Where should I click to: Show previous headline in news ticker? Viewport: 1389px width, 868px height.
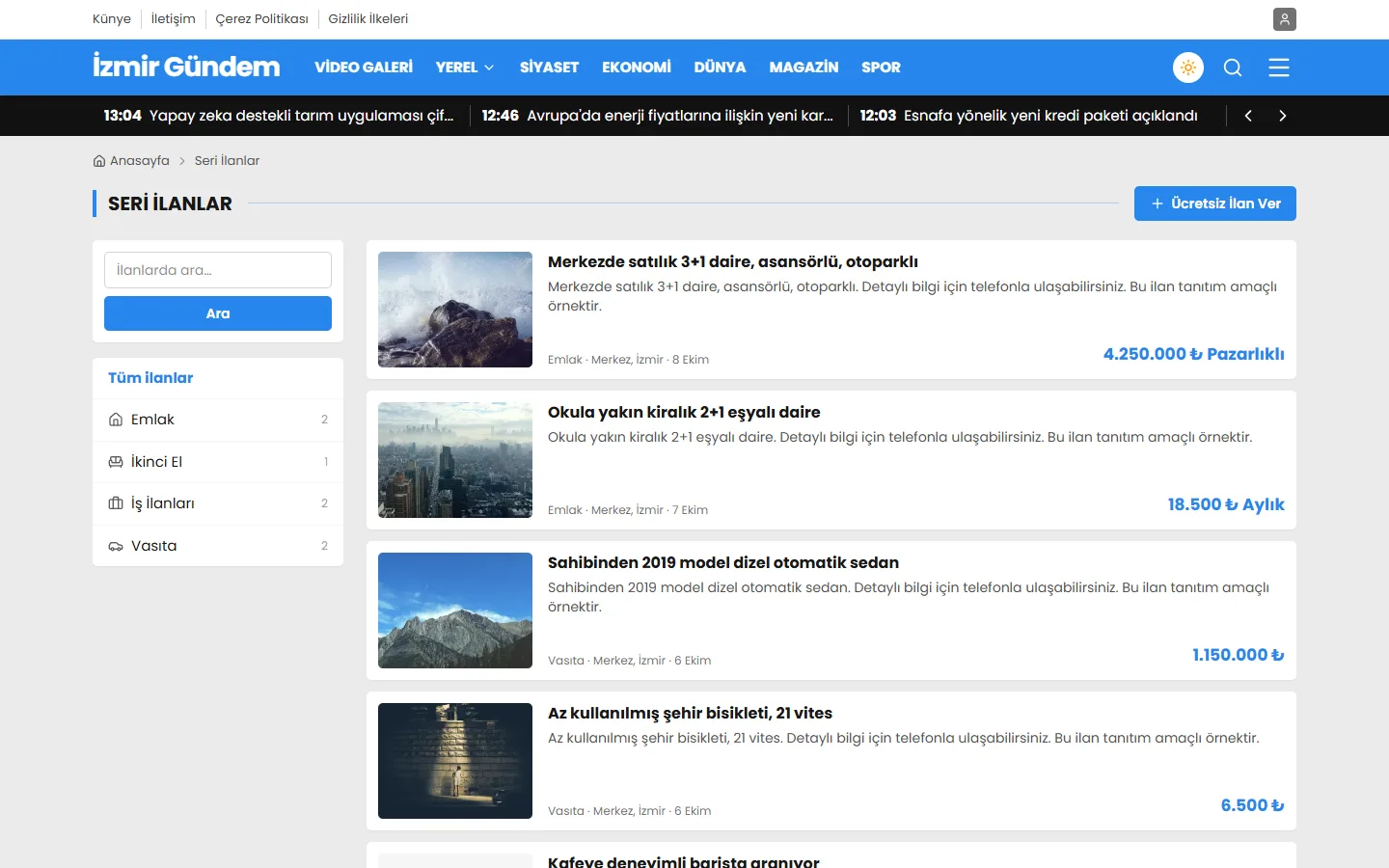tap(1248, 116)
